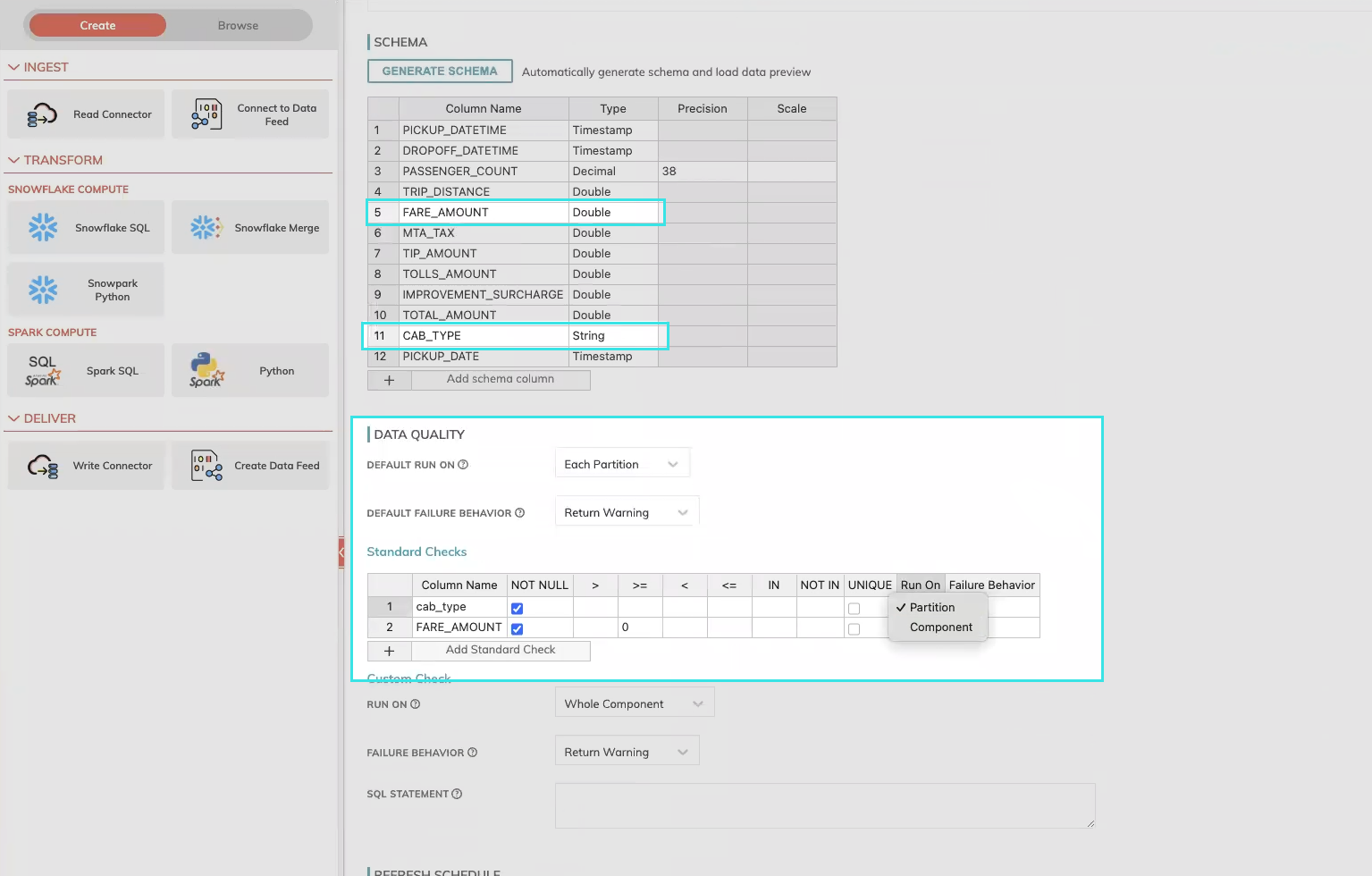The width and height of the screenshot is (1372, 876).
Task: Click TOLLS_AMOUNT column name cell
Action: point(484,274)
